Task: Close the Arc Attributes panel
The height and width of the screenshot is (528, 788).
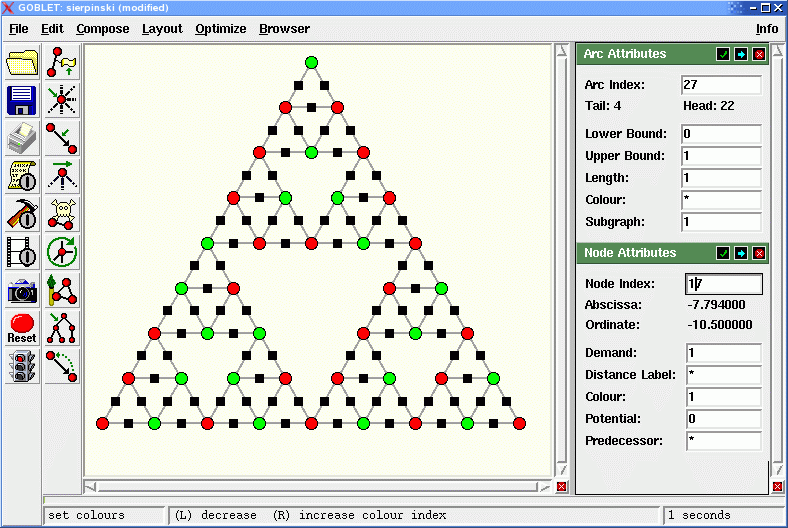Action: pos(759,54)
